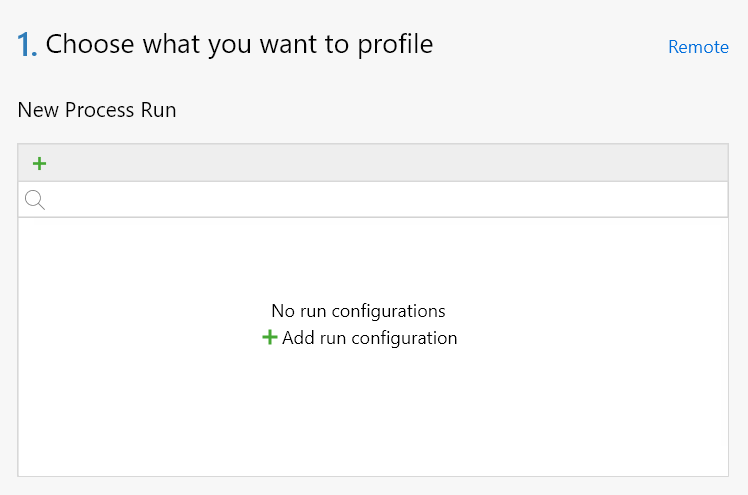Focus the run configuration search field
This screenshot has height=495, width=748.
tap(380, 200)
